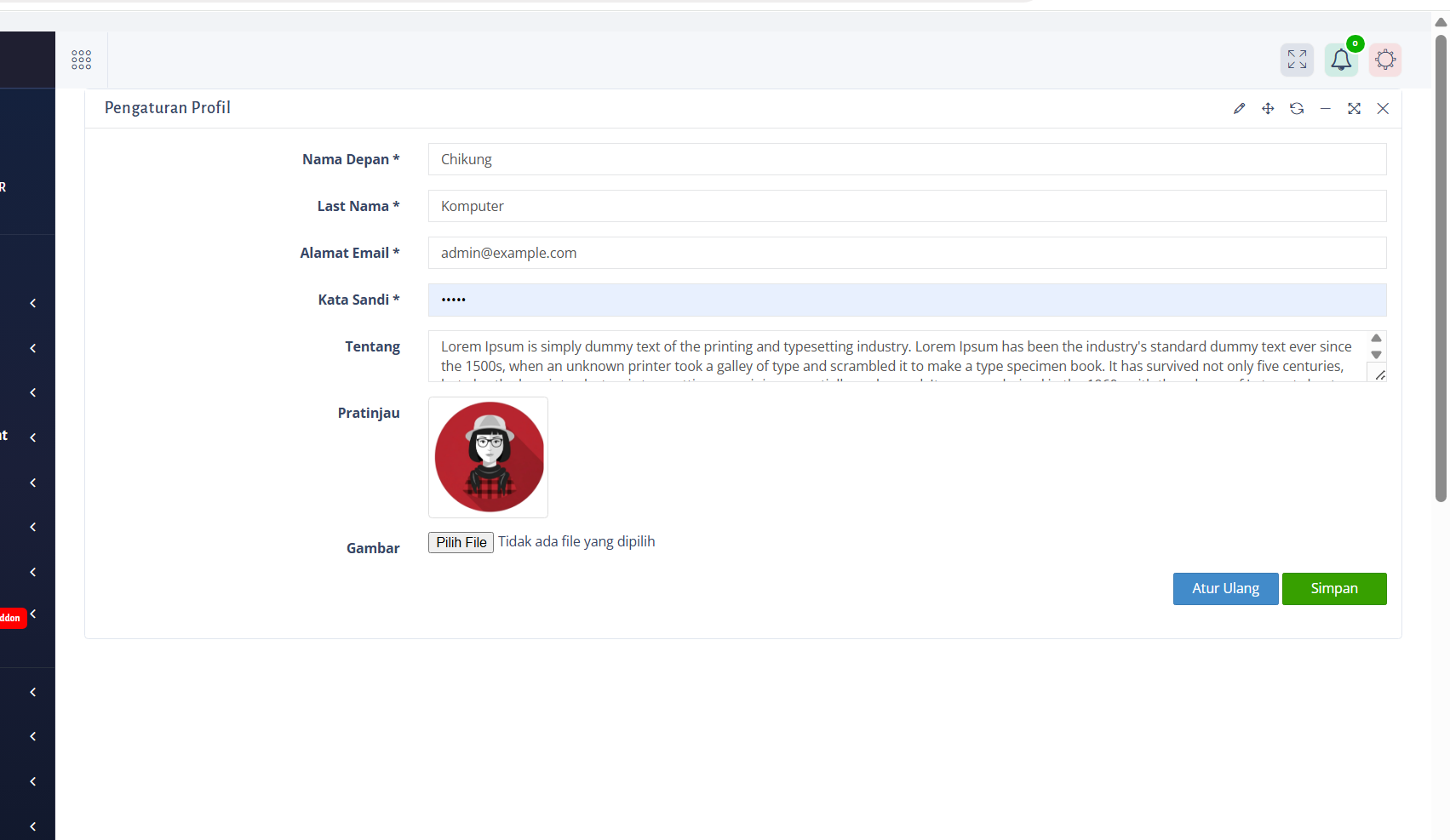Image resolution: width=1450 pixels, height=840 pixels.
Task: Collapse the panel with the minus icon
Action: pyautogui.click(x=1326, y=108)
